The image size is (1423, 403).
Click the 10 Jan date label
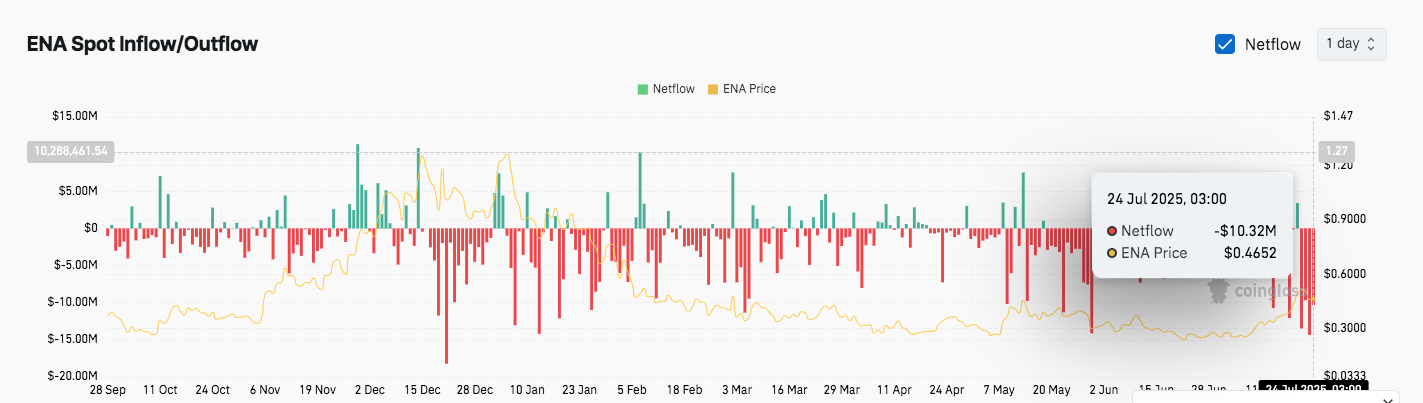[x=527, y=389]
